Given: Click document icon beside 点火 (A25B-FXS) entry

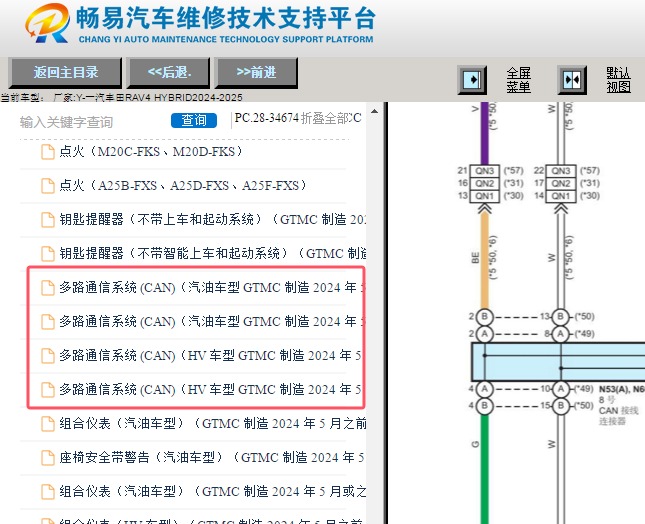Looking at the screenshot, I should pyautogui.click(x=48, y=186).
